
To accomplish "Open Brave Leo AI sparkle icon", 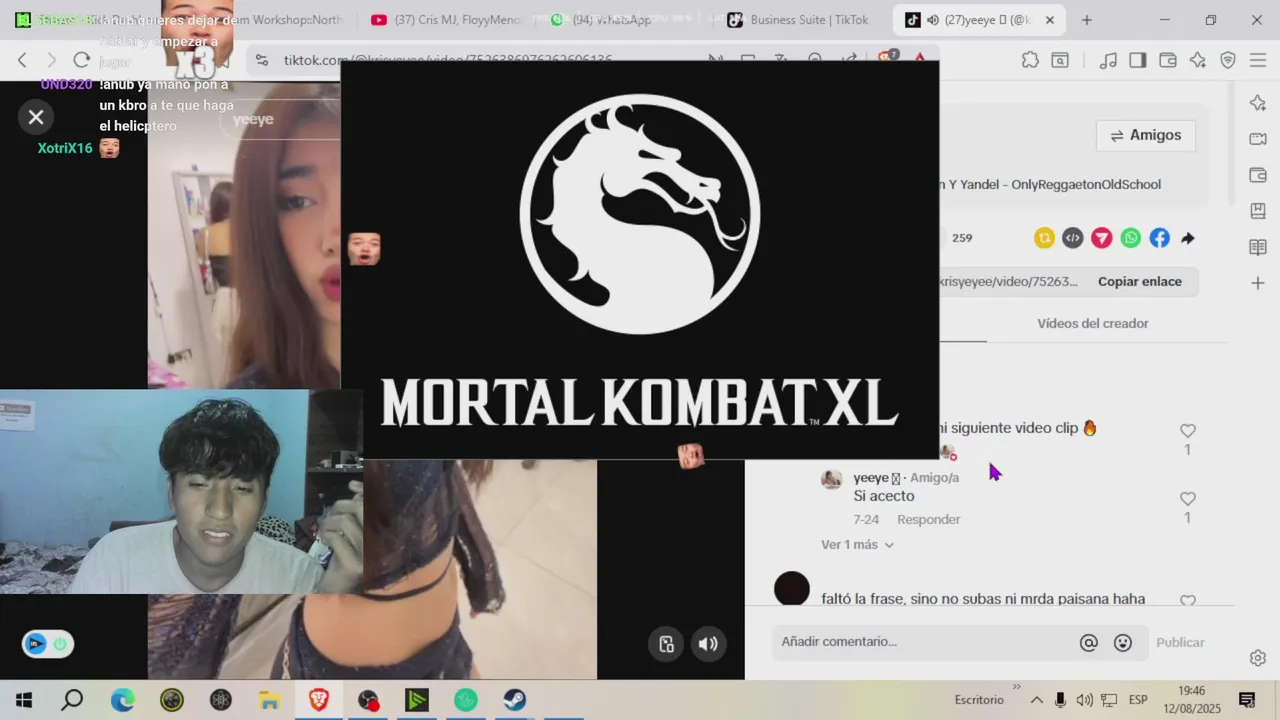I will pos(1198,60).
